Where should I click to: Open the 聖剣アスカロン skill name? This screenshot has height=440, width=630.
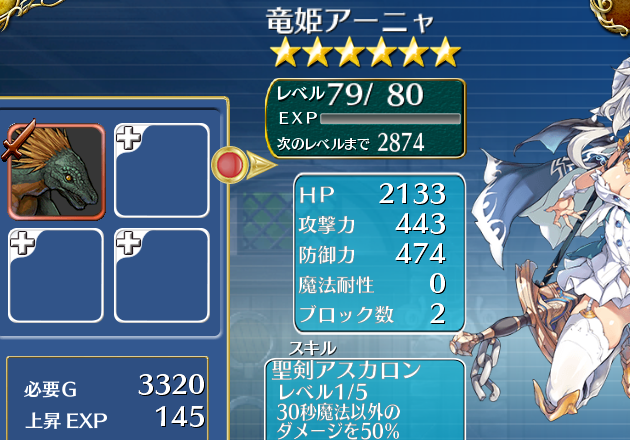[346, 370]
